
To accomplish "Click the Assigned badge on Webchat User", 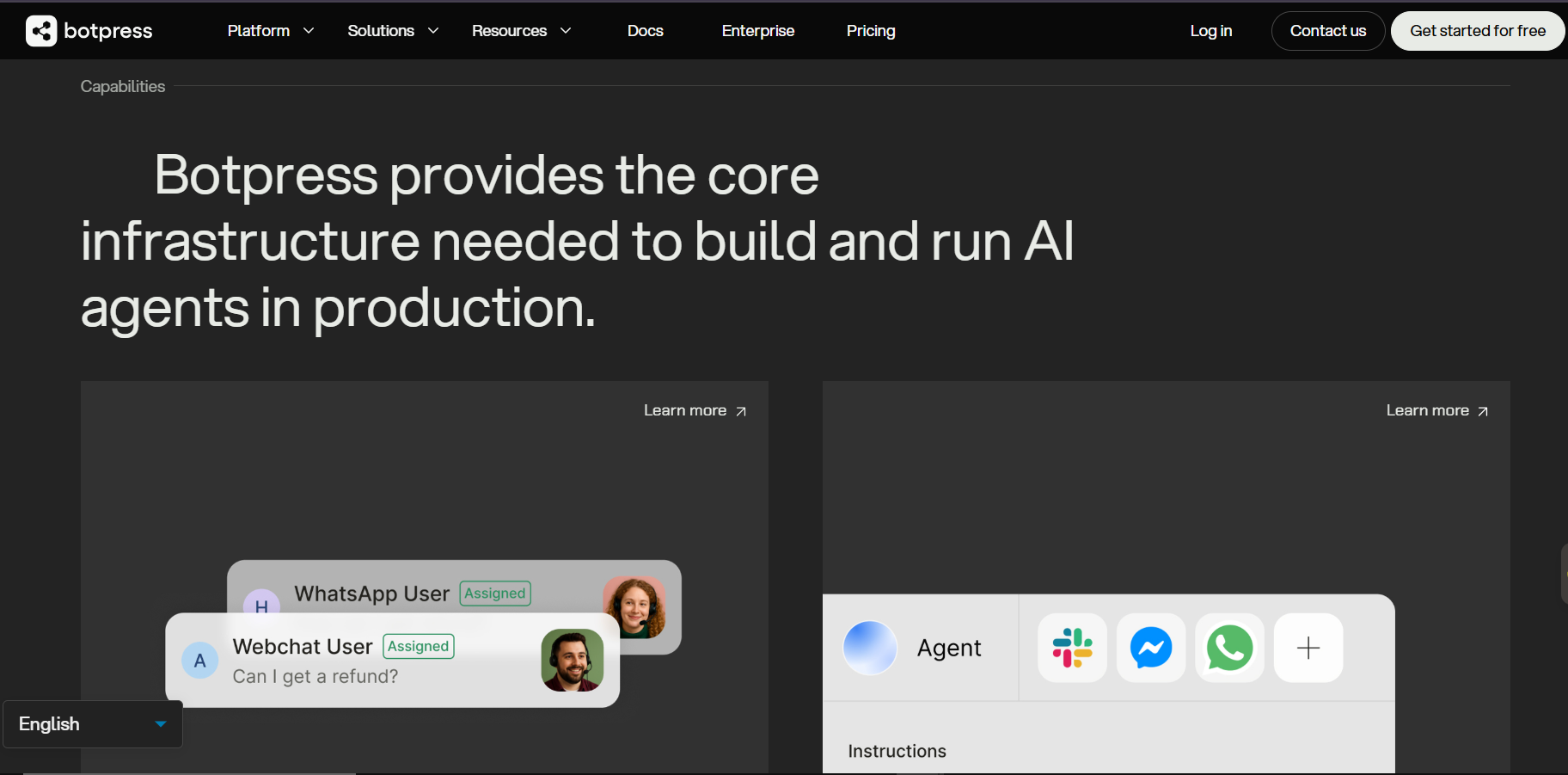I will tap(419, 646).
